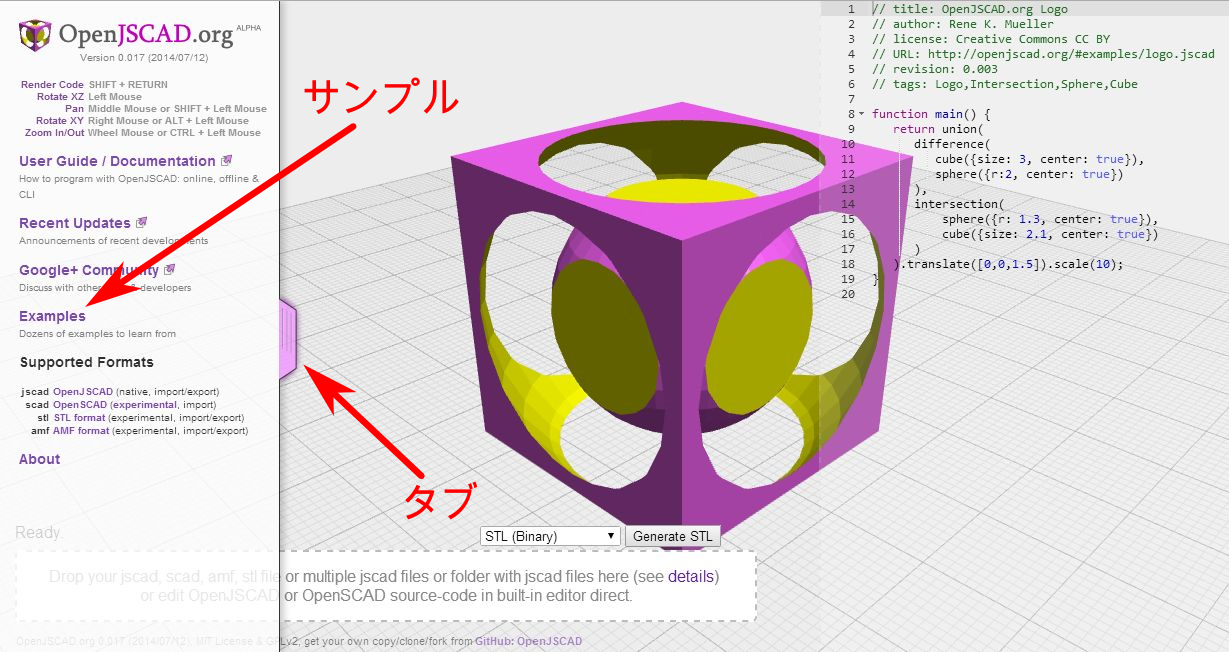The image size is (1229, 652).
Task: Open the STL (Binary) export format dropdown
Action: tap(551, 536)
